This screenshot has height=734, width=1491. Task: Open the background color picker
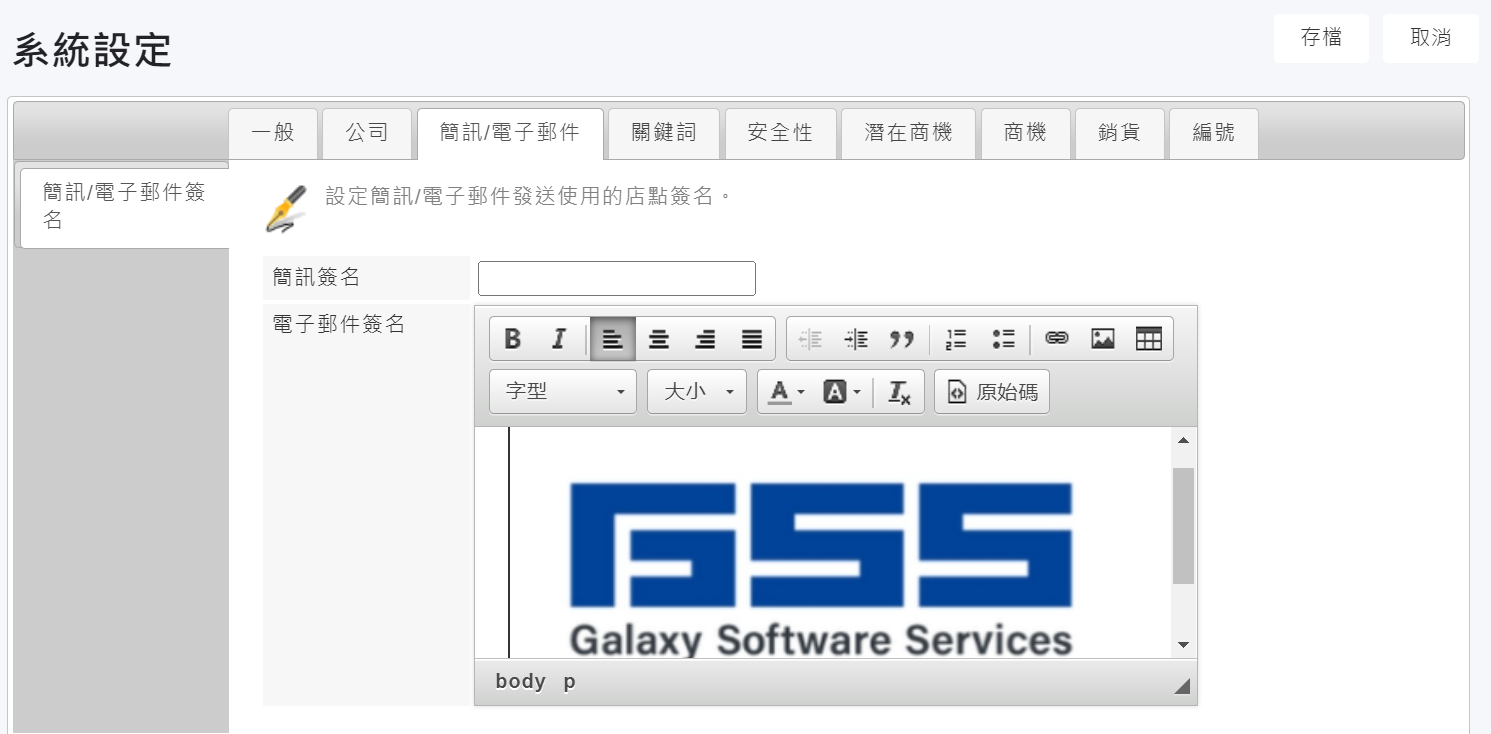pyautogui.click(x=841, y=392)
